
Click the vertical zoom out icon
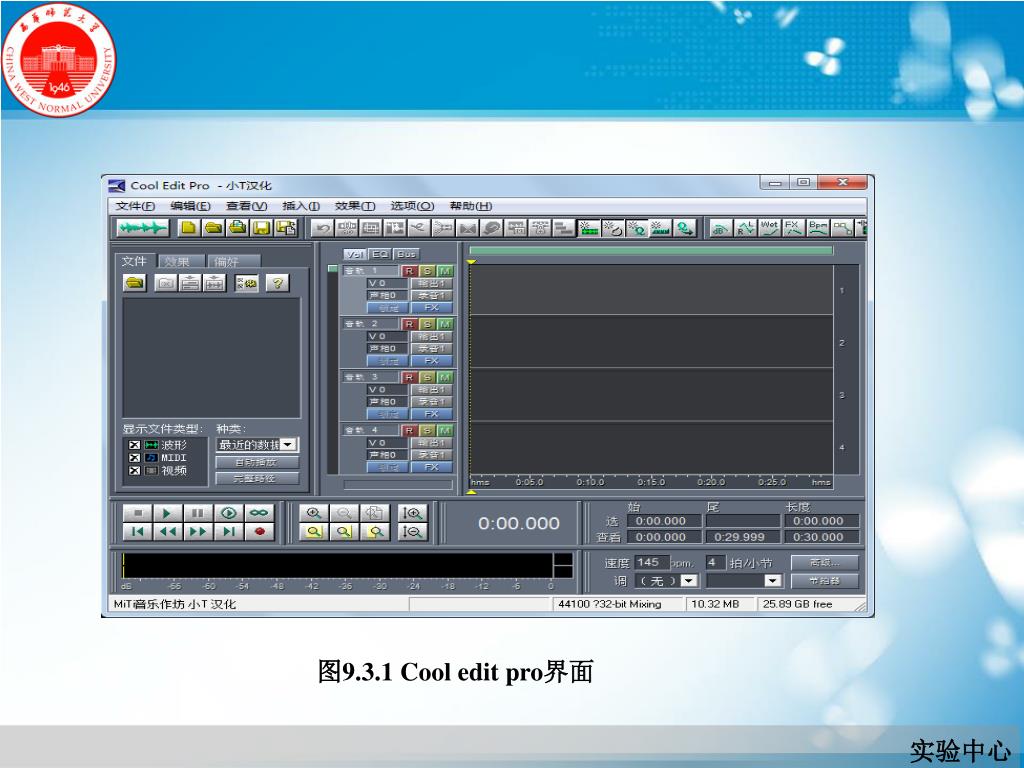413,532
